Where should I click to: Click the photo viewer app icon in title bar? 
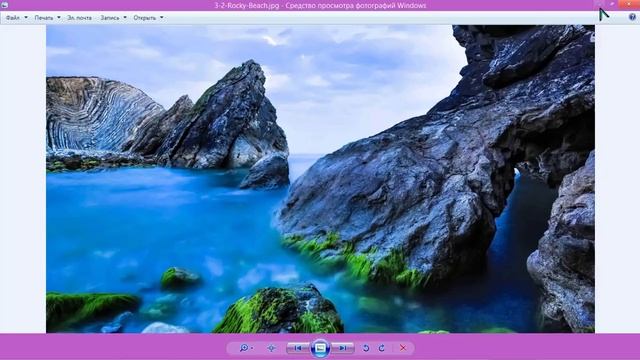pyautogui.click(x=4, y=5)
